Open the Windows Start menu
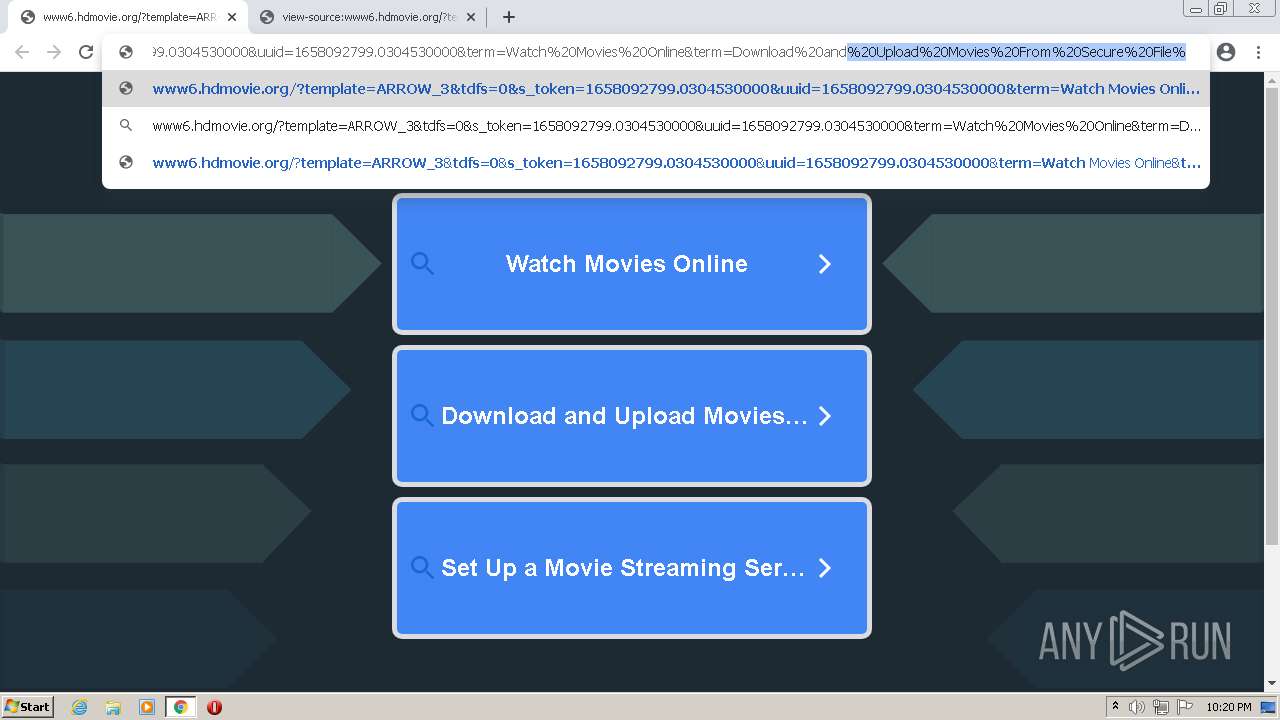The width and height of the screenshot is (1280, 720). click(27, 706)
